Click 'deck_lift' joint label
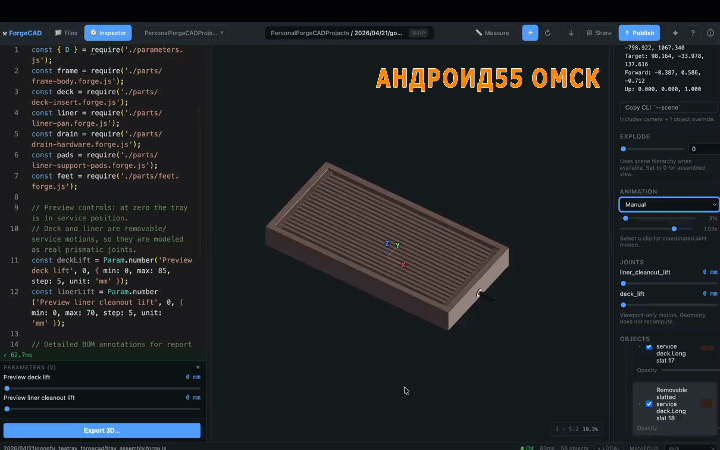Viewport: 720px width, 450px height. pos(632,294)
